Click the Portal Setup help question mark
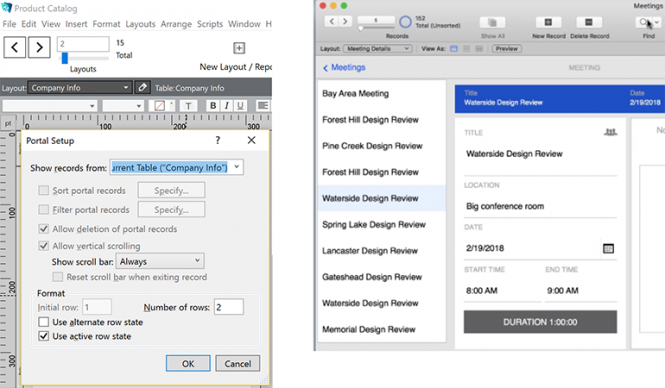Screen dimensions: 665x388 [x=218, y=140]
